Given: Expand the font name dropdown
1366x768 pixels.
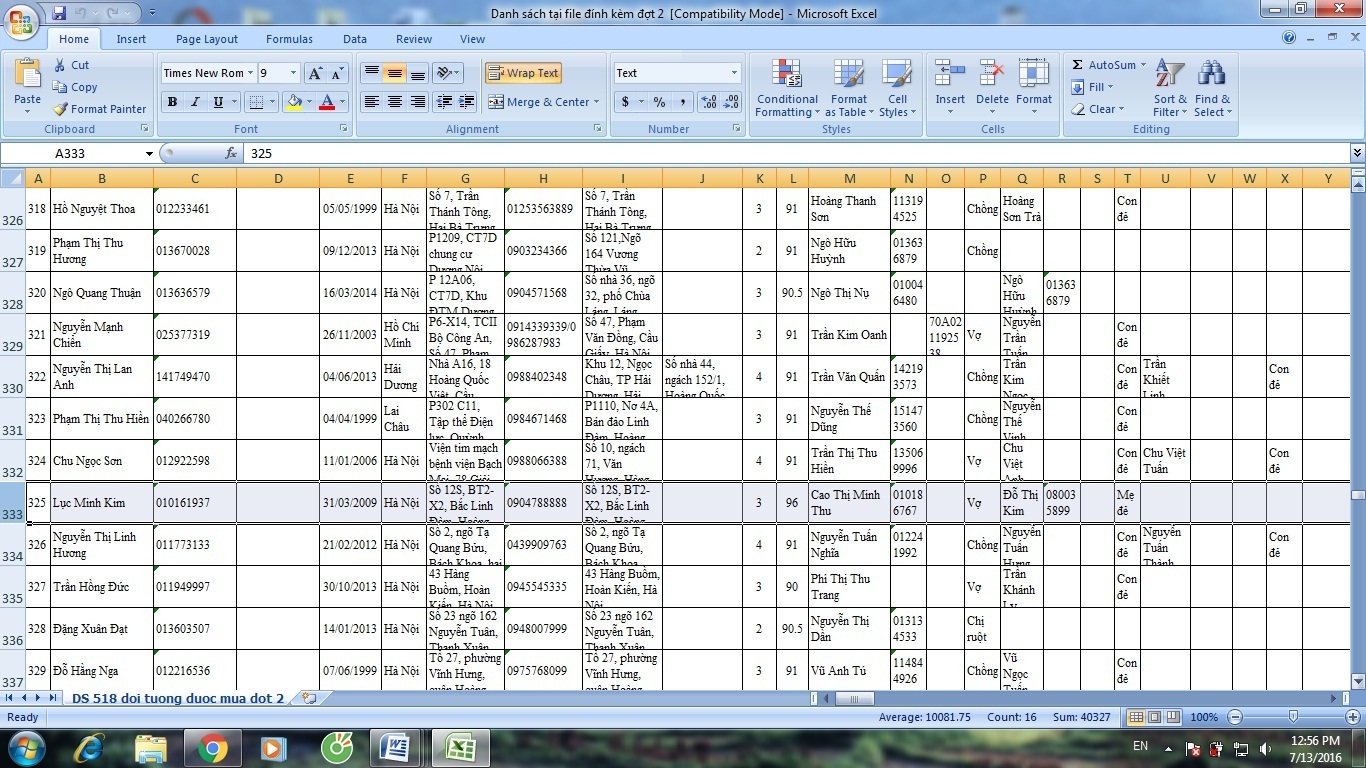Looking at the screenshot, I should coord(250,73).
